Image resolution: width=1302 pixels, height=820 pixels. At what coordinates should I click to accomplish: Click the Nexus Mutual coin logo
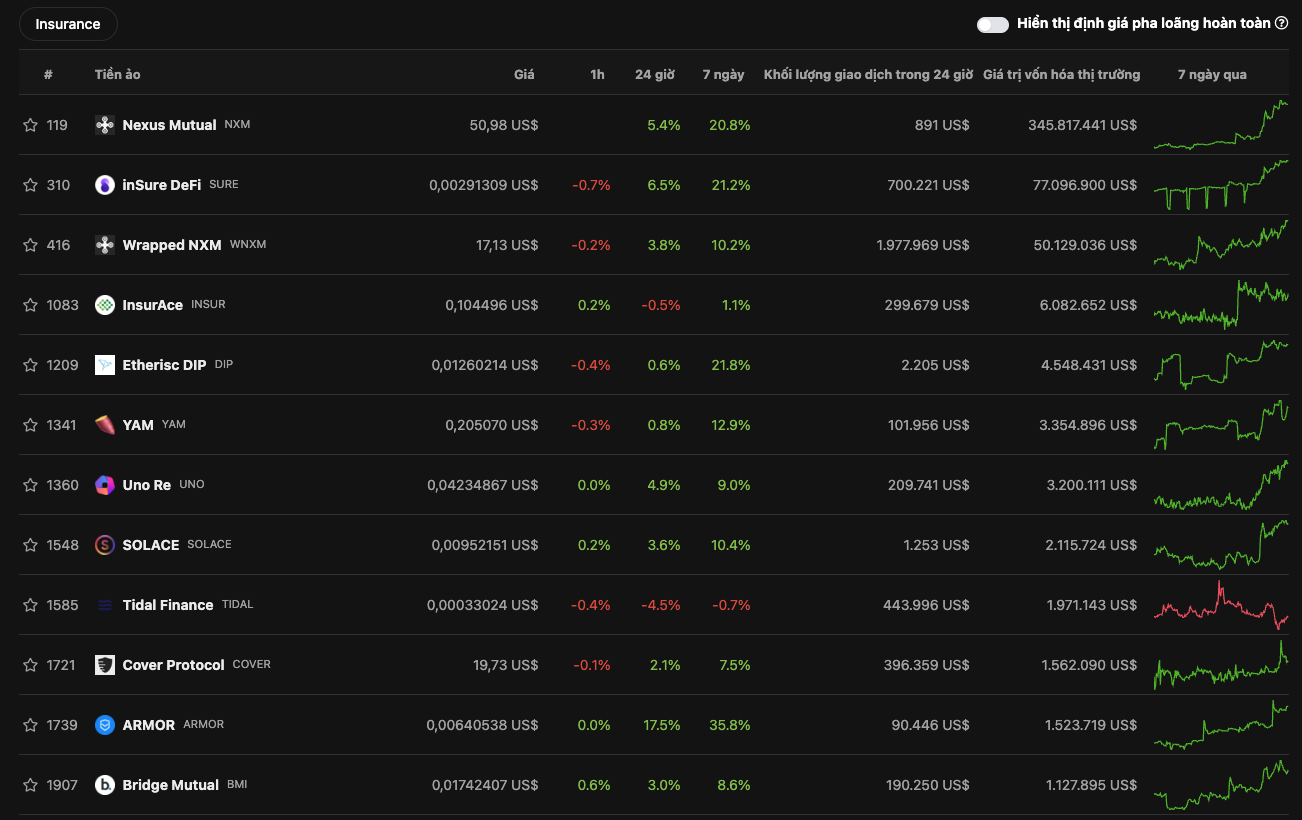(105, 125)
